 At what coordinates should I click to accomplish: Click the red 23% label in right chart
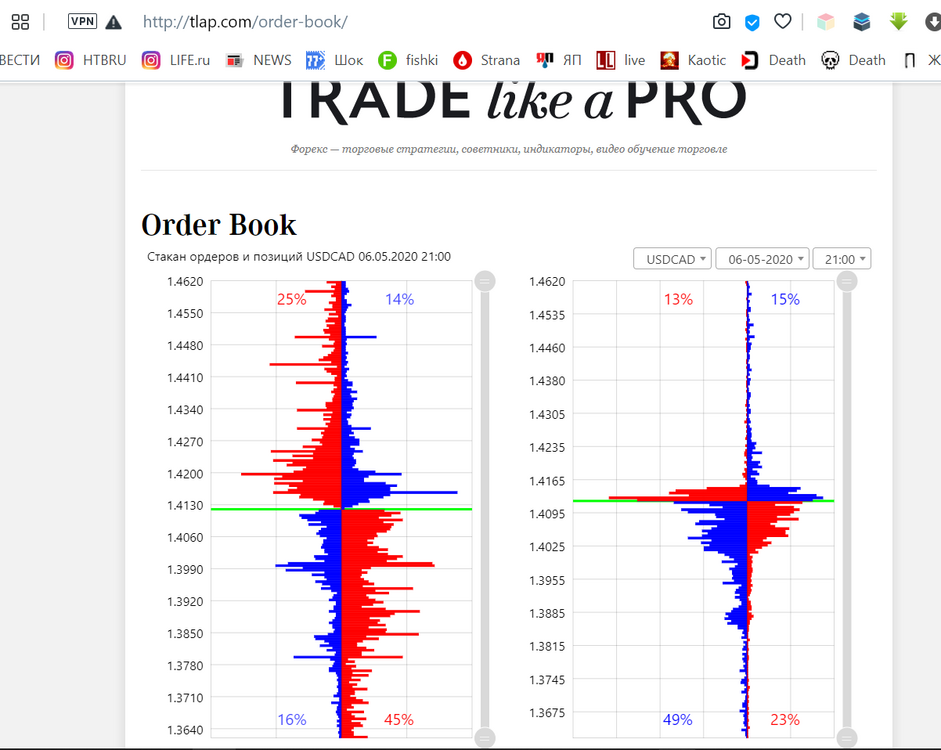pyautogui.click(x=785, y=719)
